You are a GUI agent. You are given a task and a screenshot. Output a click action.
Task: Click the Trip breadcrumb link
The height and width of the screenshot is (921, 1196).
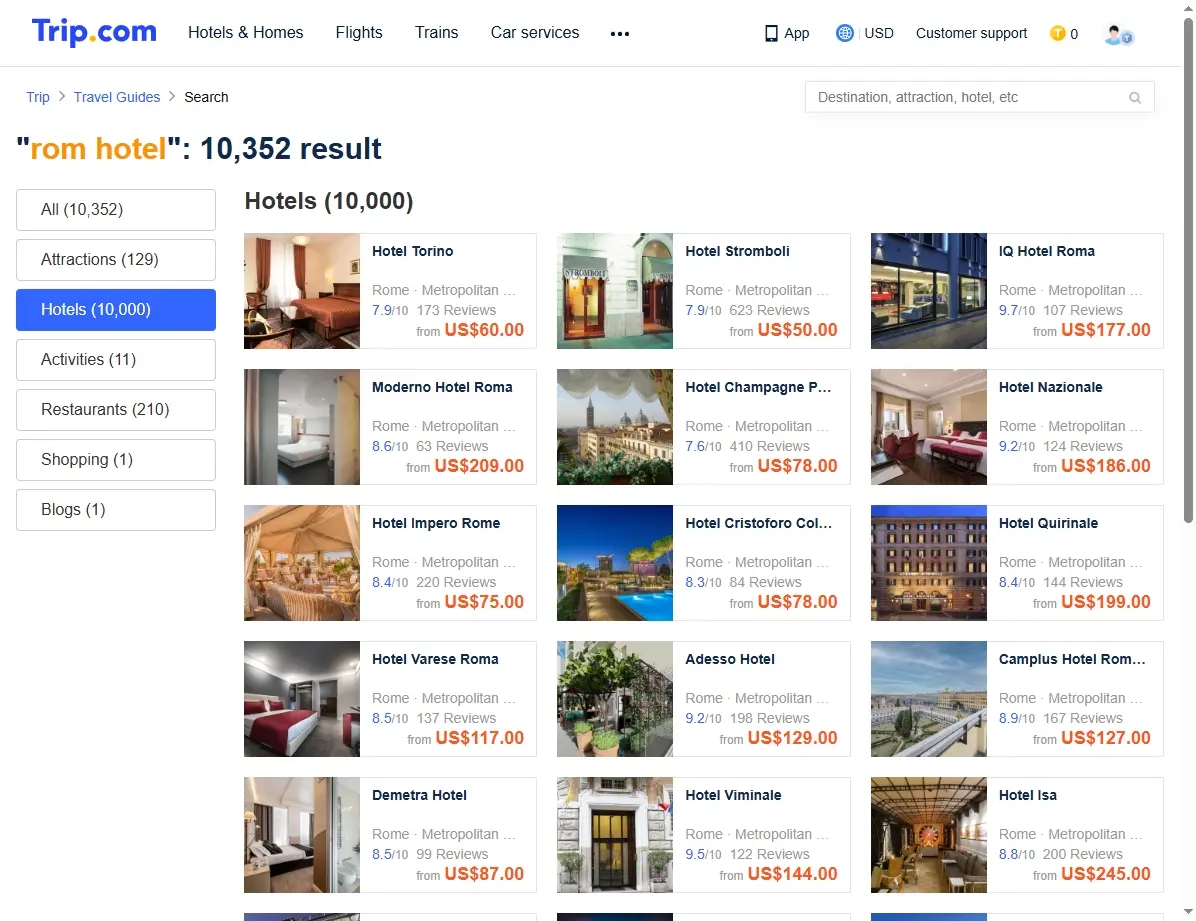click(37, 97)
